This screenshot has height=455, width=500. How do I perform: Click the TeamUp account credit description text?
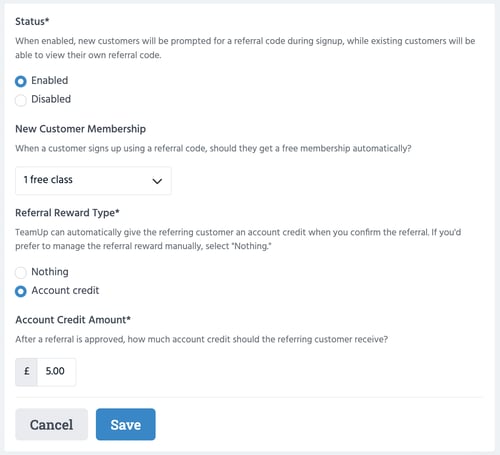point(238,239)
